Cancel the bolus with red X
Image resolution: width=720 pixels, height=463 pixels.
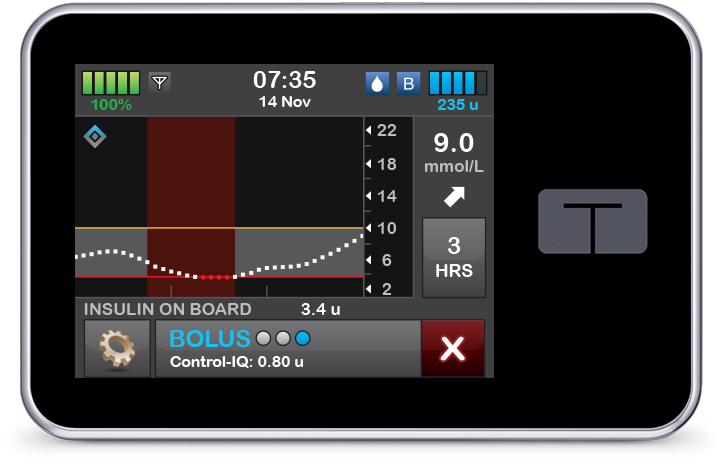453,348
